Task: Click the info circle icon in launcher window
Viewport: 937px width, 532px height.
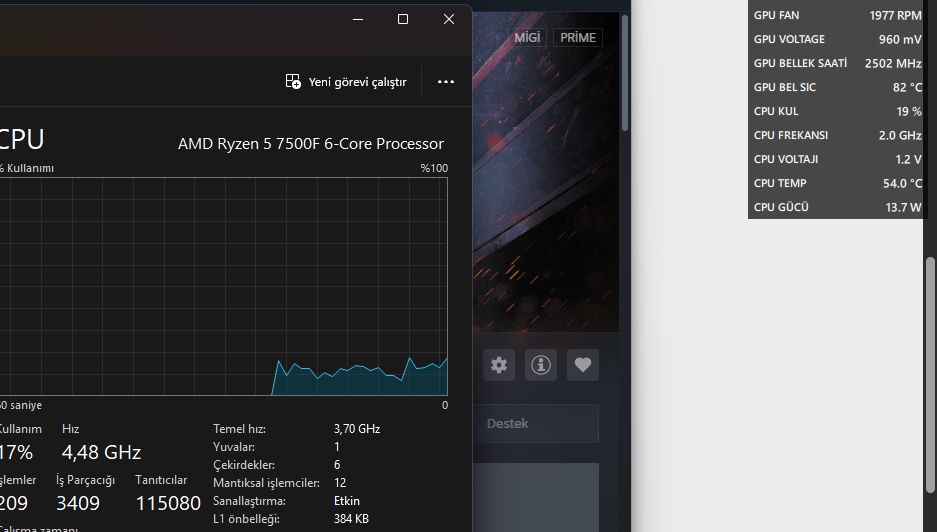Action: [541, 365]
